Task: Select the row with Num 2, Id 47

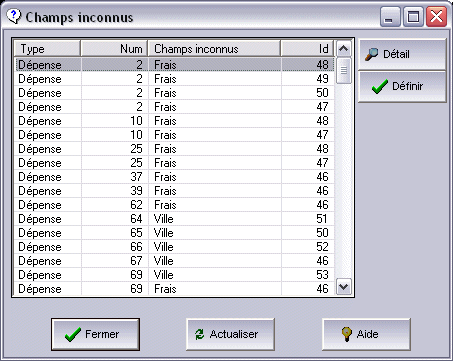Action: coord(174,107)
